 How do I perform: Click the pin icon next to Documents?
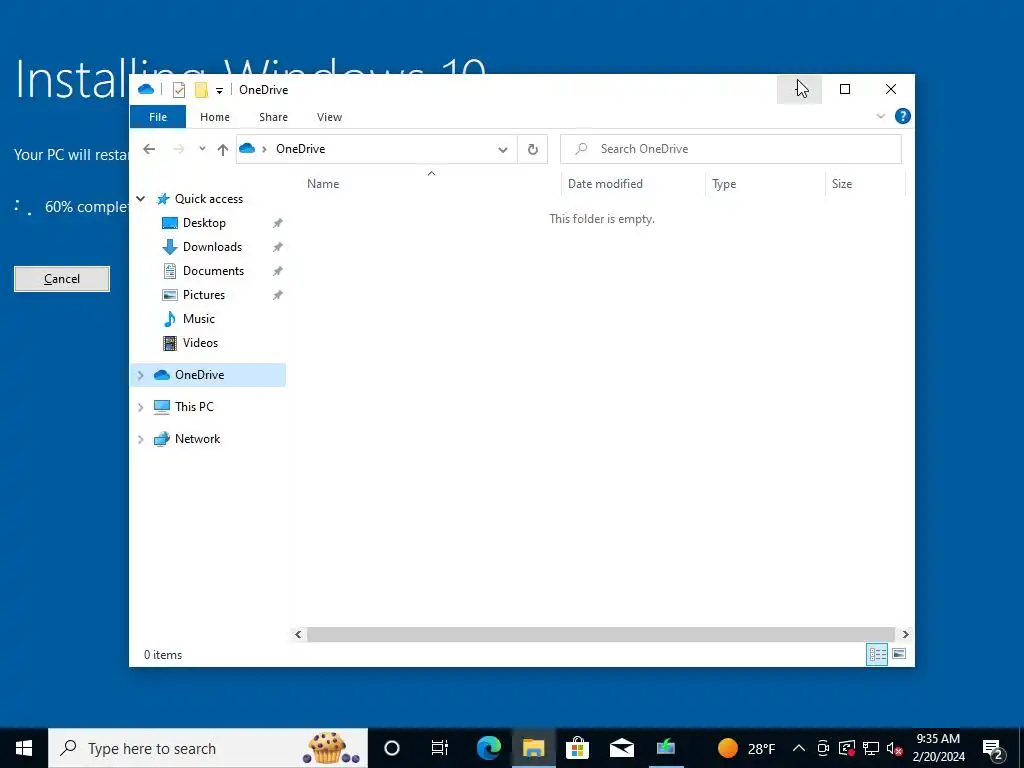(x=278, y=271)
